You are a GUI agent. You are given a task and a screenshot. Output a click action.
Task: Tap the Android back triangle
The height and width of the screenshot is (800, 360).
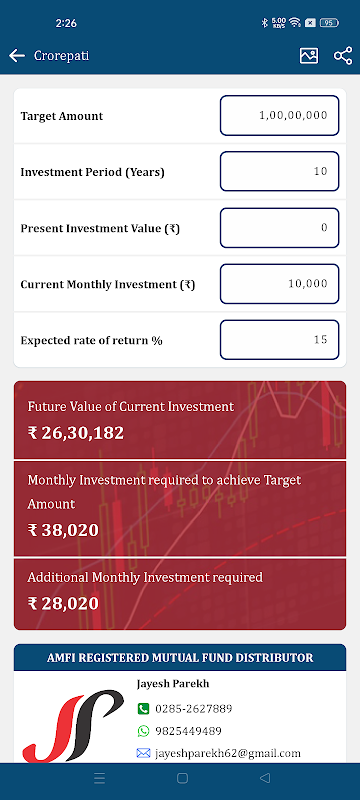[264, 778]
